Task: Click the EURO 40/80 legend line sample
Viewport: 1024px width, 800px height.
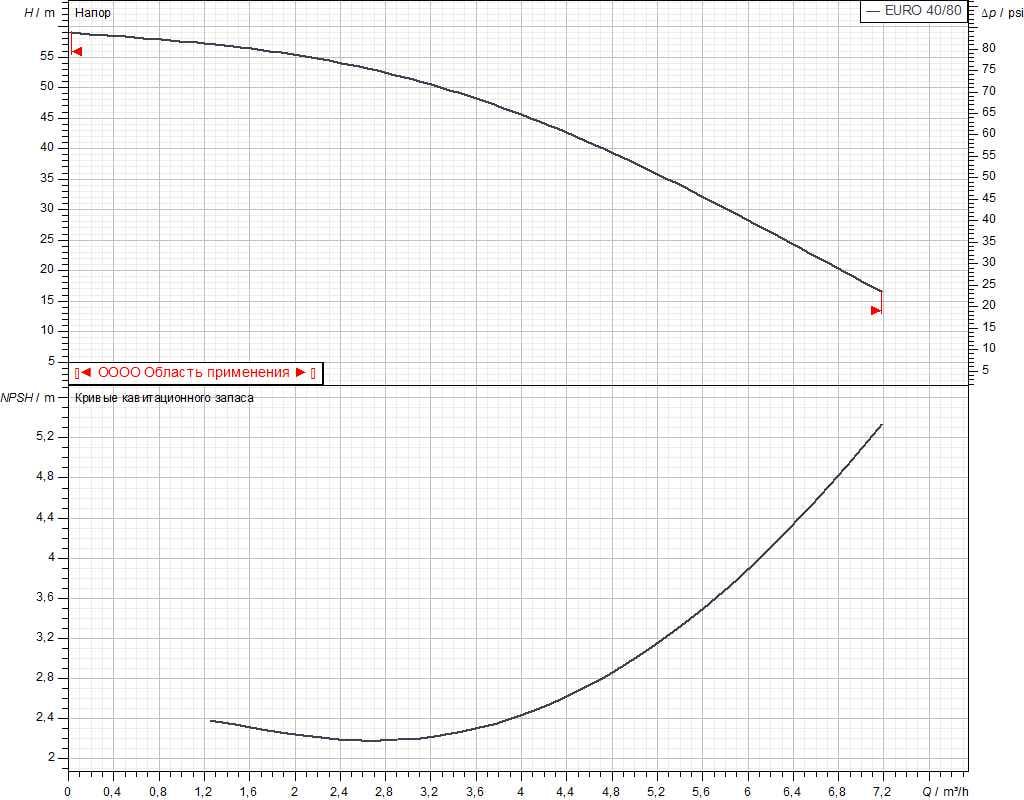Action: (x=872, y=12)
